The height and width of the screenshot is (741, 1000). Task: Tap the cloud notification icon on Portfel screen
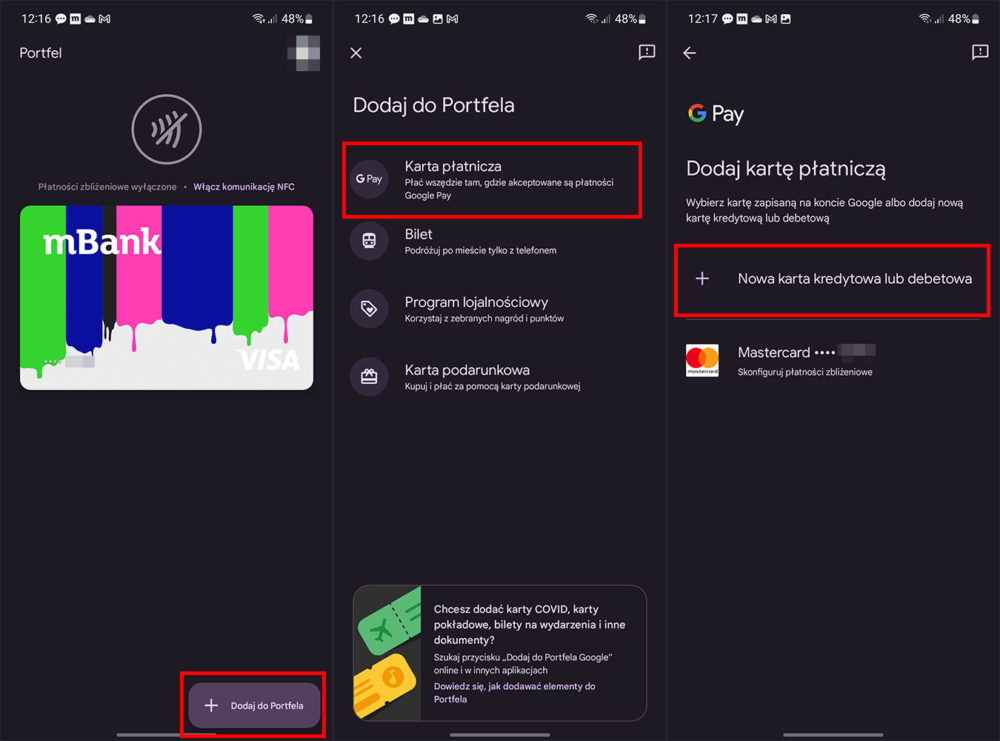point(90,19)
